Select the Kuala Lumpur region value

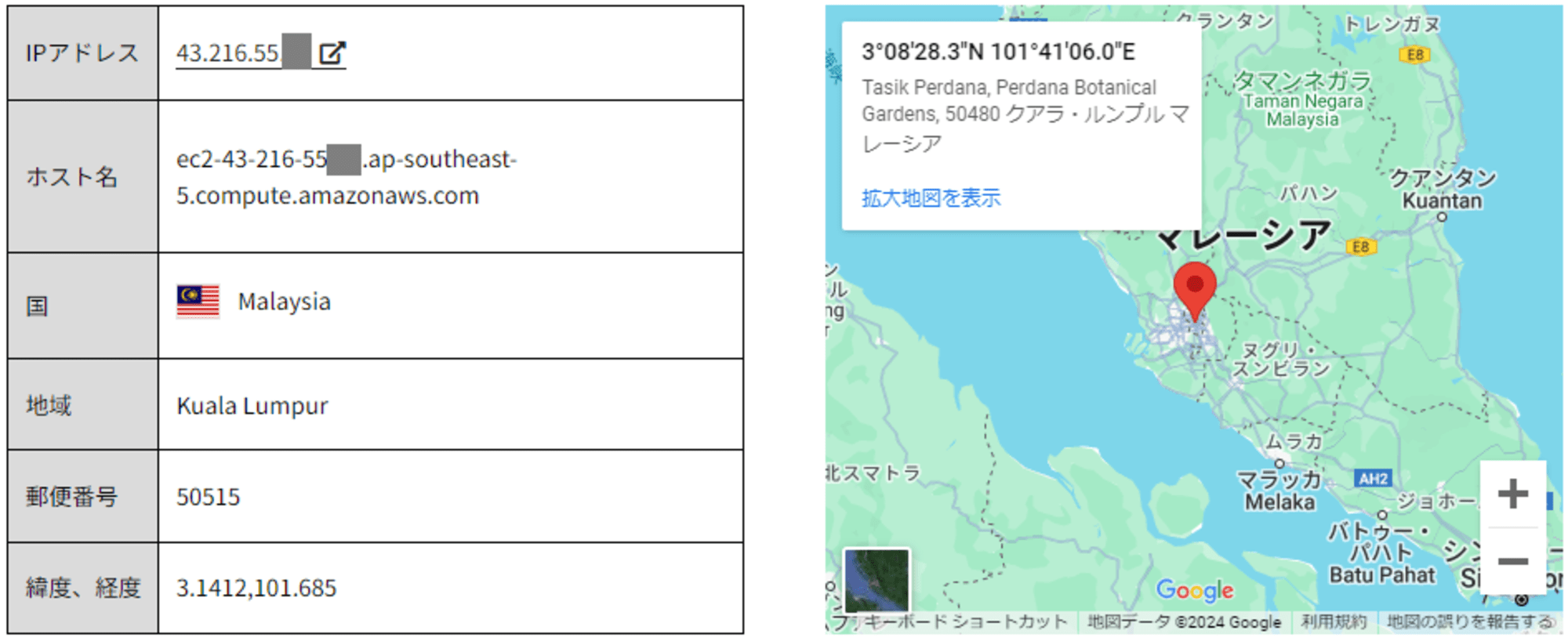pos(252,406)
